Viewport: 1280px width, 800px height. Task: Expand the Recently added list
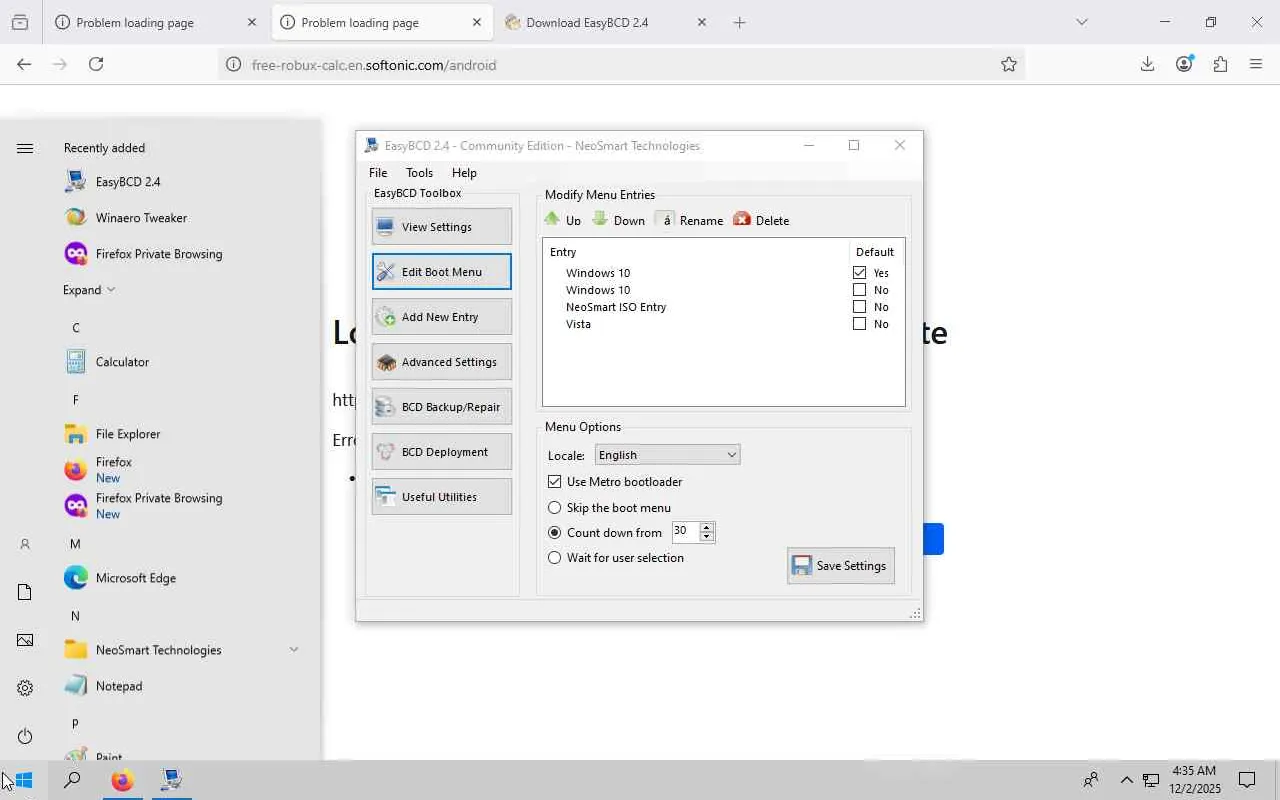pyautogui.click(x=89, y=290)
